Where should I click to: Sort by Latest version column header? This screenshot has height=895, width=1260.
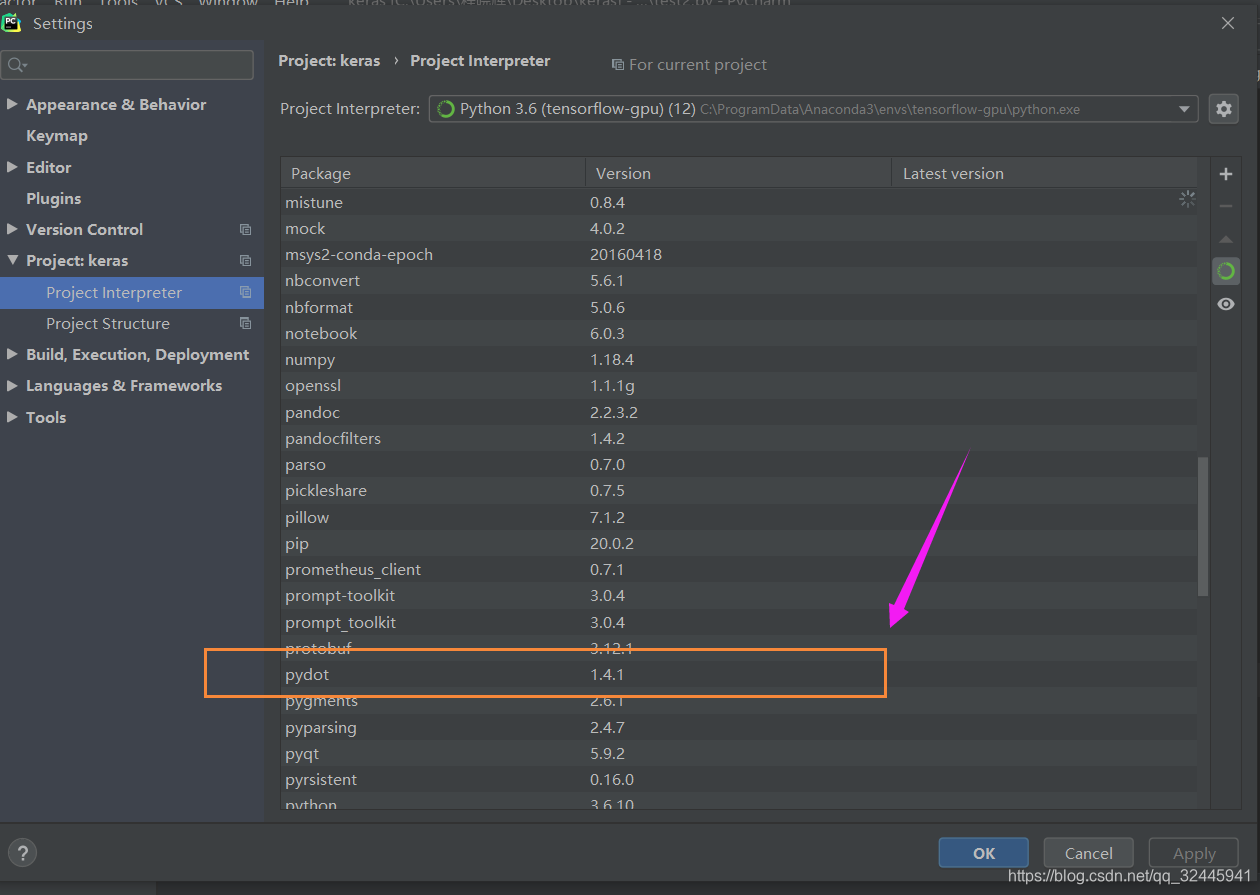(1044, 173)
